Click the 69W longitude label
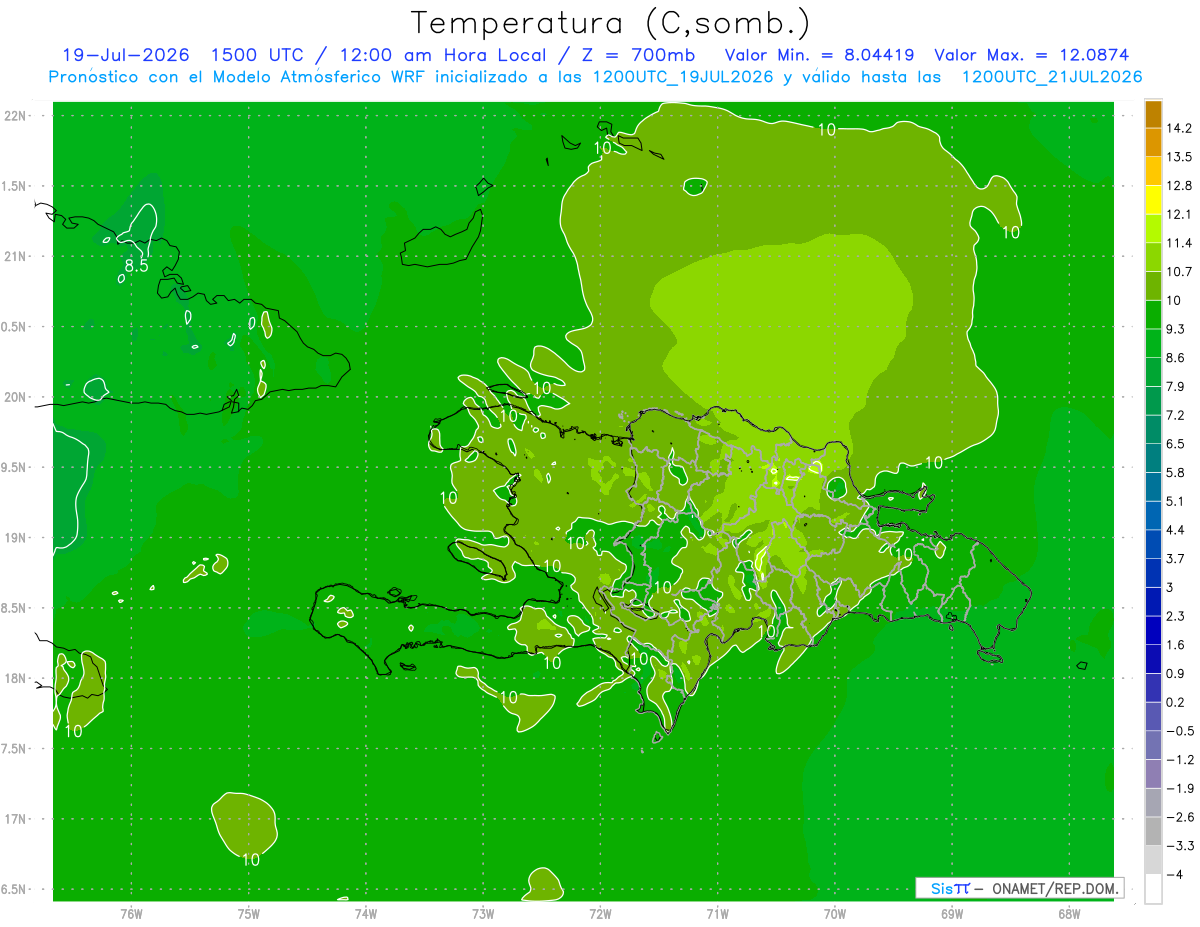This screenshot has height=927, width=1200. [952, 914]
